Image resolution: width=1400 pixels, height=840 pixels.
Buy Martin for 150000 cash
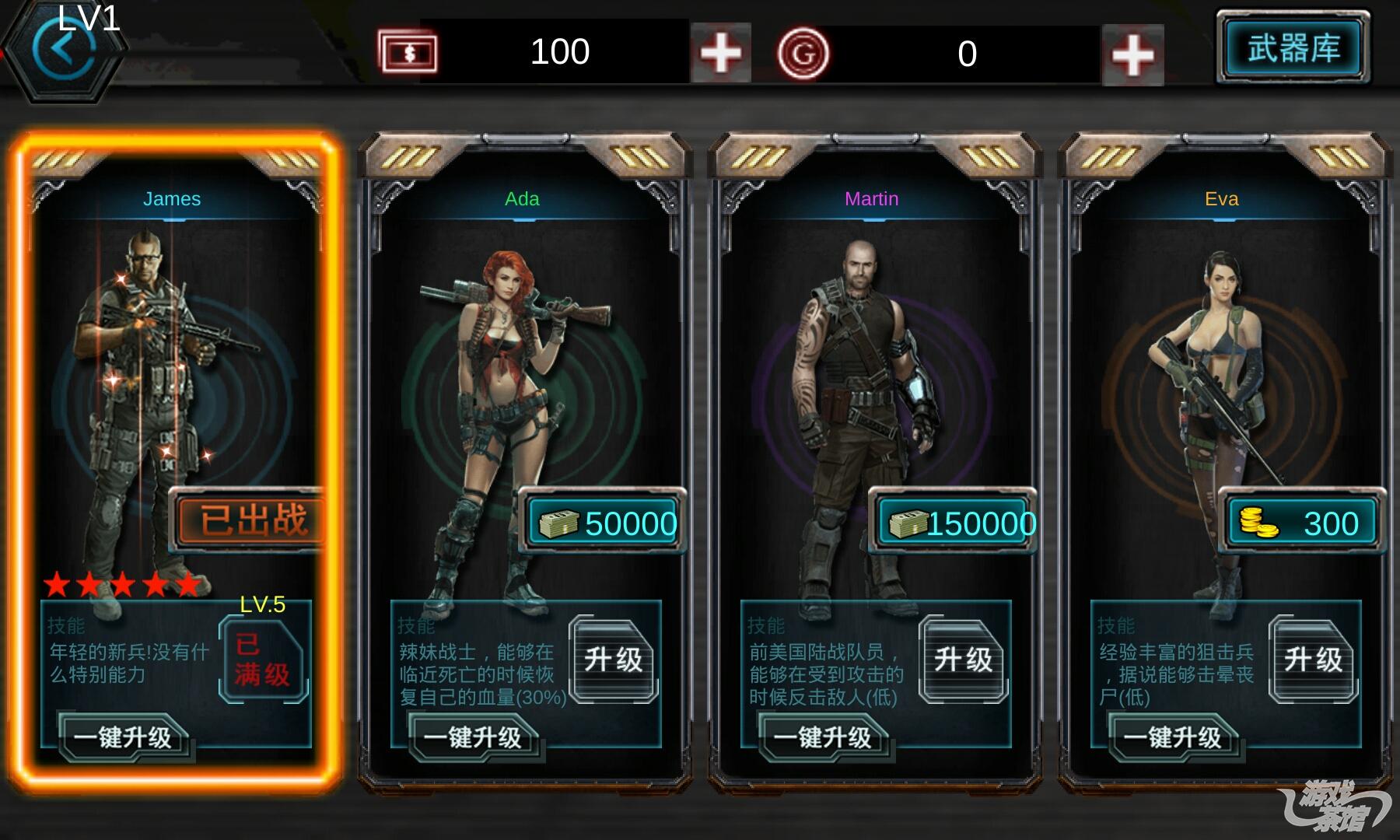click(x=953, y=522)
